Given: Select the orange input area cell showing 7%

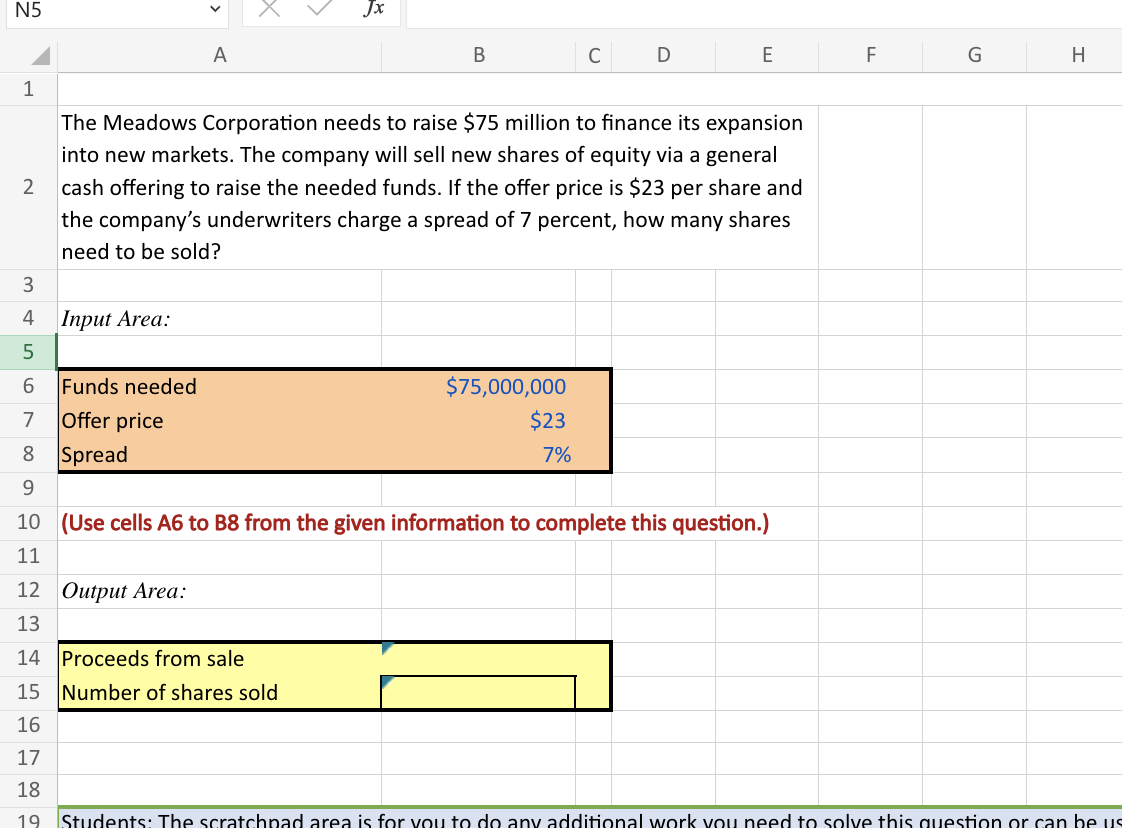Looking at the screenshot, I should [480, 454].
